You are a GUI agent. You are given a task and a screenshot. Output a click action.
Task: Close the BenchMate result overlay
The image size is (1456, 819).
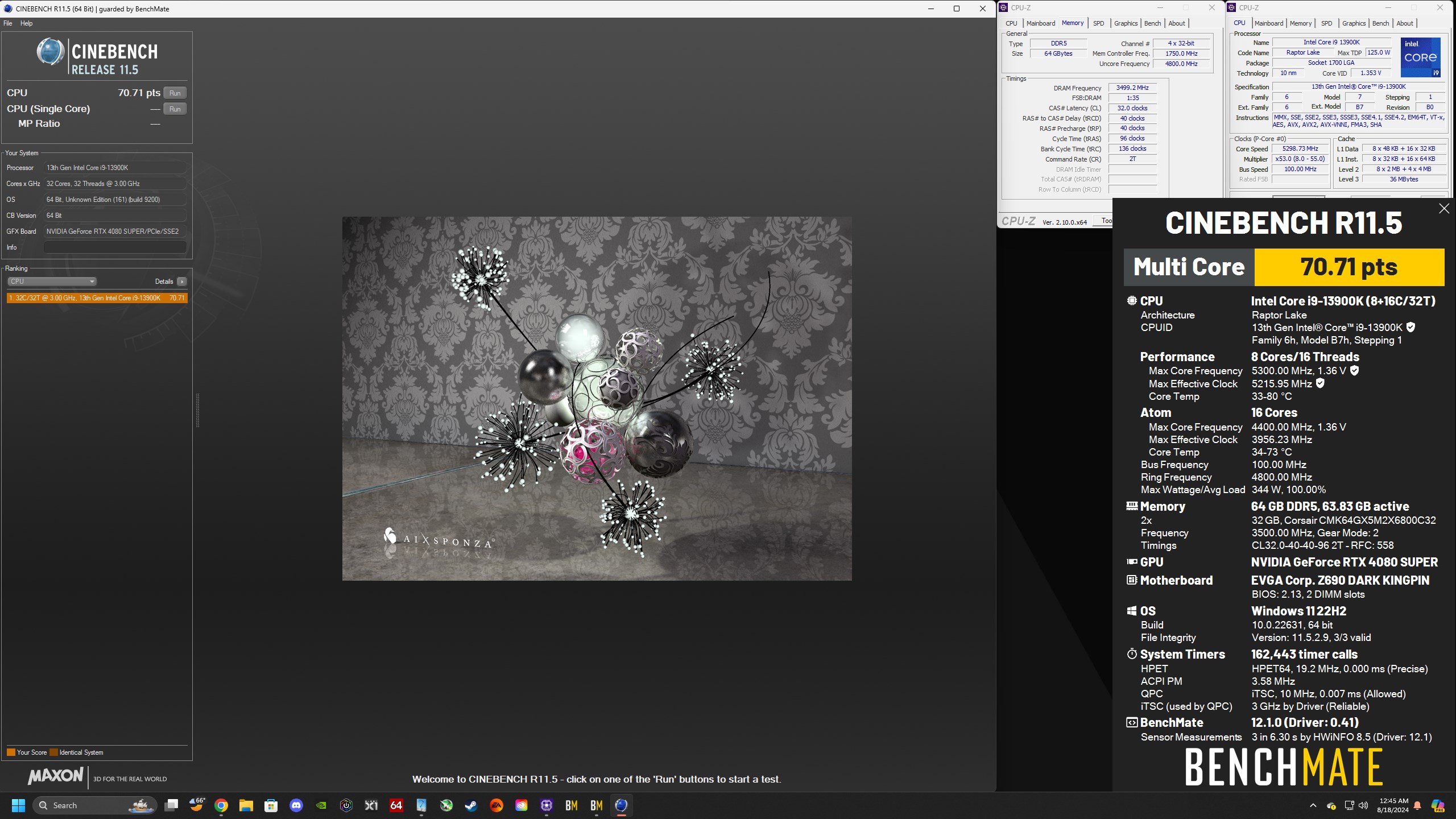[x=1443, y=209]
